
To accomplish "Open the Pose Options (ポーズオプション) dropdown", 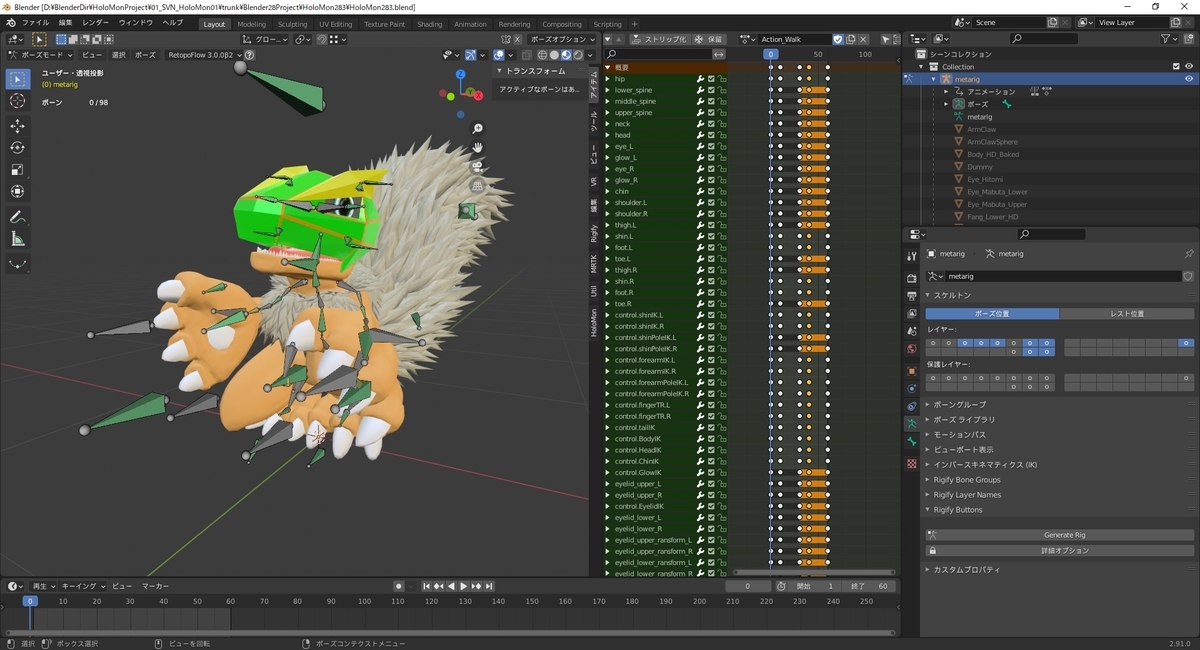I will click(x=562, y=39).
